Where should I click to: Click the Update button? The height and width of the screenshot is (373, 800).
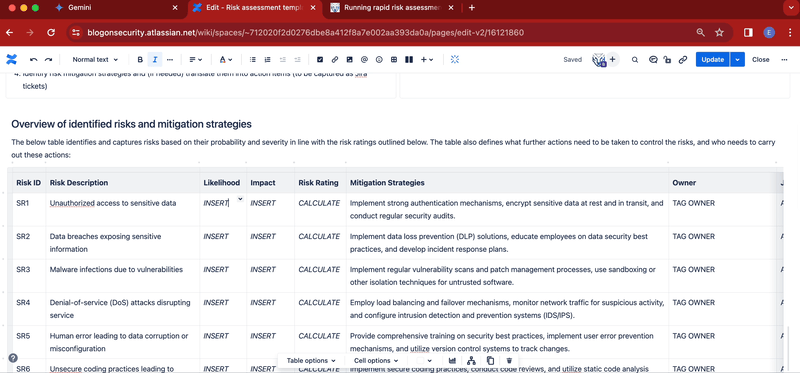713,60
